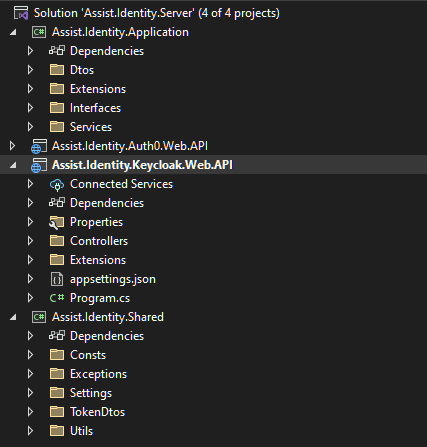This screenshot has width=427, height=447.
Task: Click the C# project icon for Assist.Identity.Application
Action: [39, 32]
